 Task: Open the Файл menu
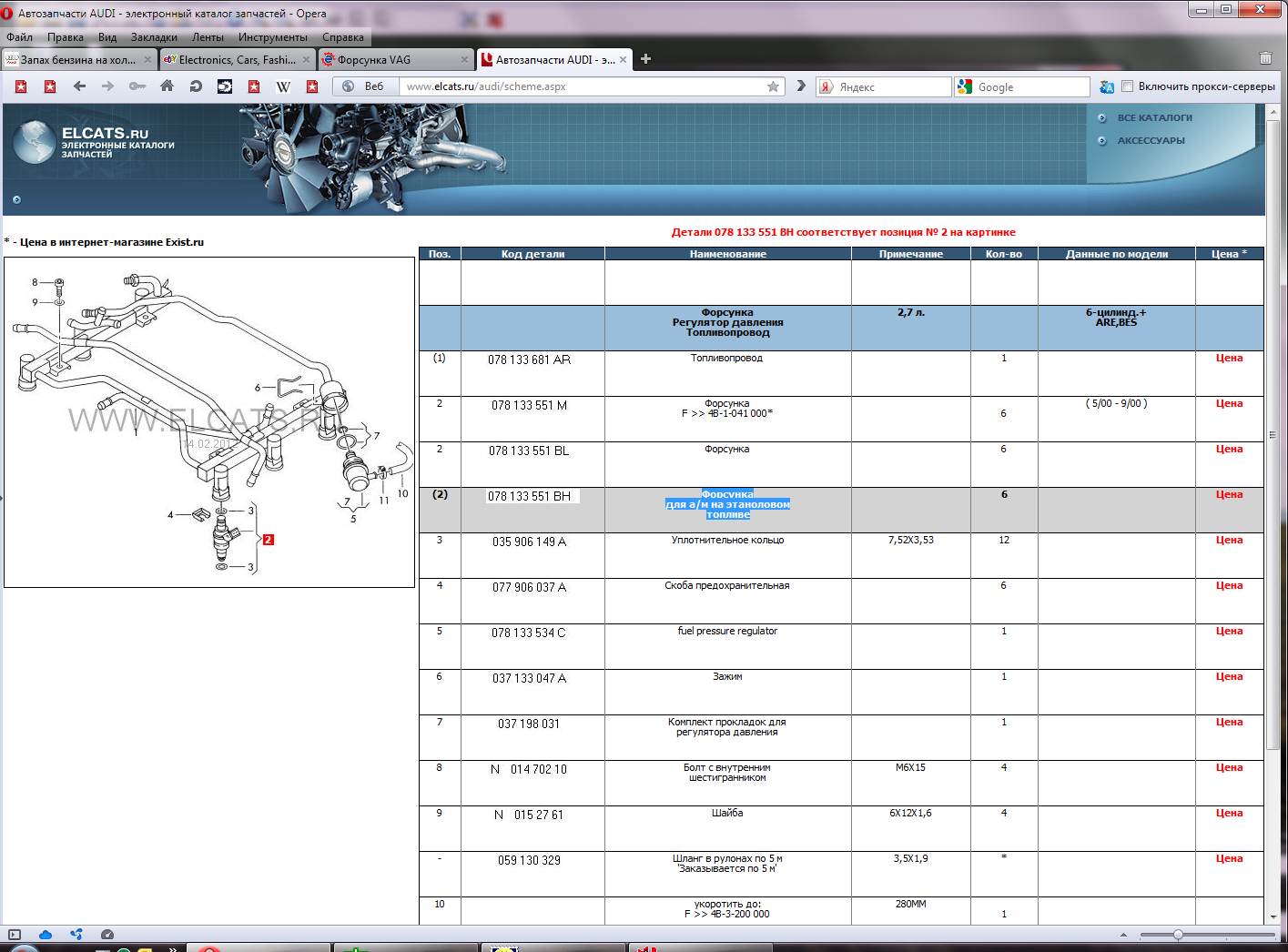[x=19, y=37]
